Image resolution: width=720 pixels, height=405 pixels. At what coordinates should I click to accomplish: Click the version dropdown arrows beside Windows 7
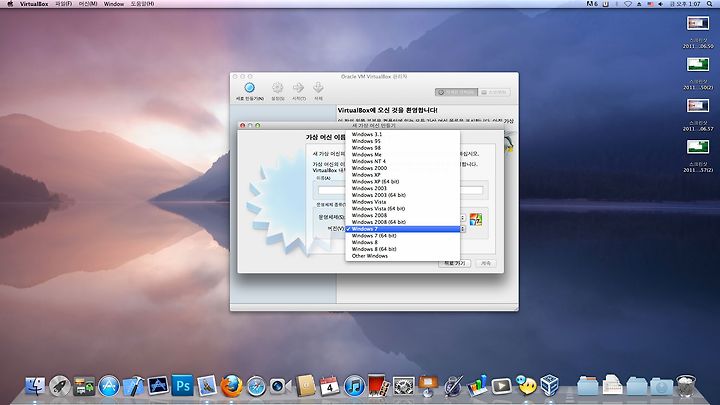pyautogui.click(x=462, y=229)
